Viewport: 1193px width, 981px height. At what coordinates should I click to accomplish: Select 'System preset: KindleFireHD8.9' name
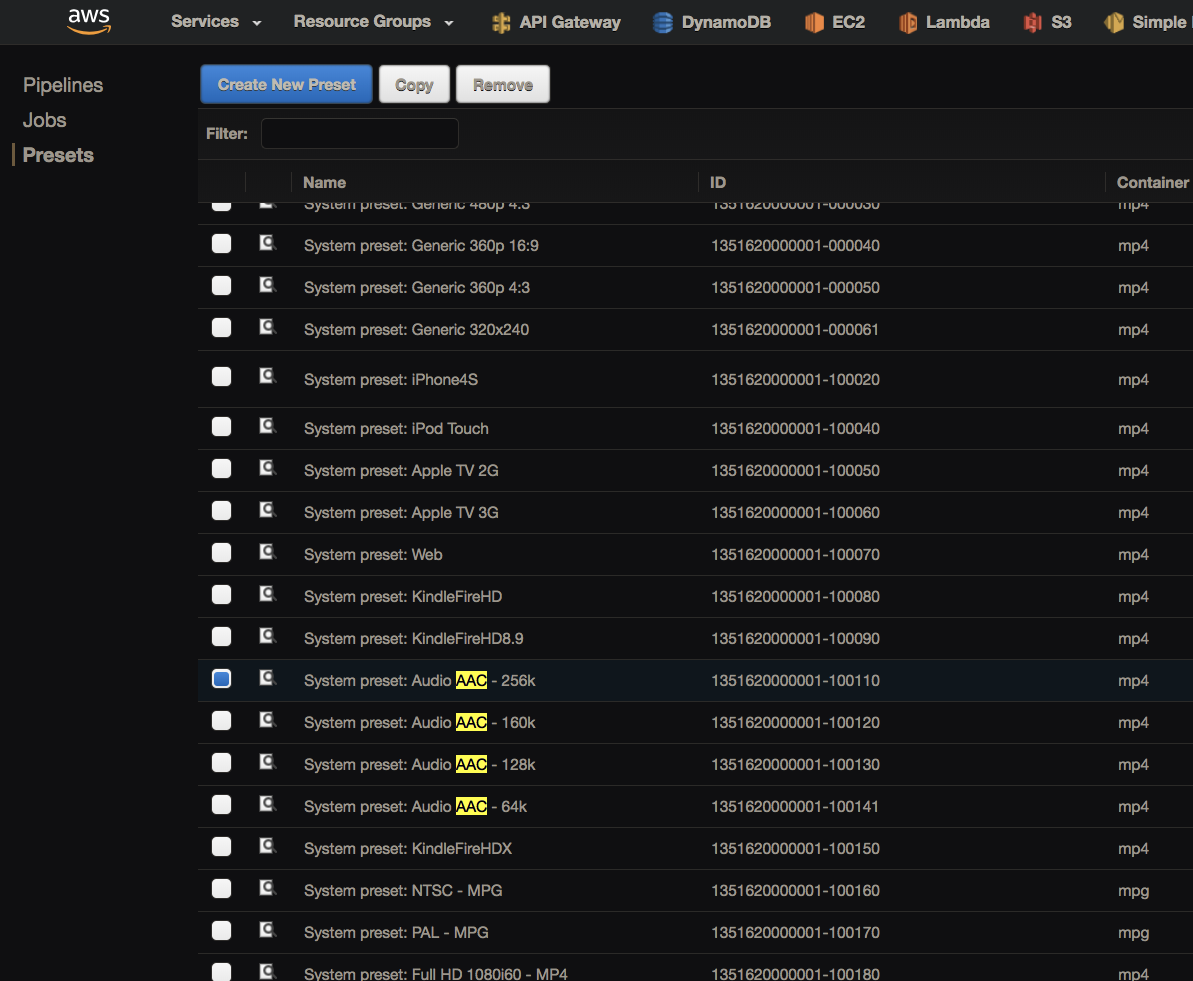414,639
